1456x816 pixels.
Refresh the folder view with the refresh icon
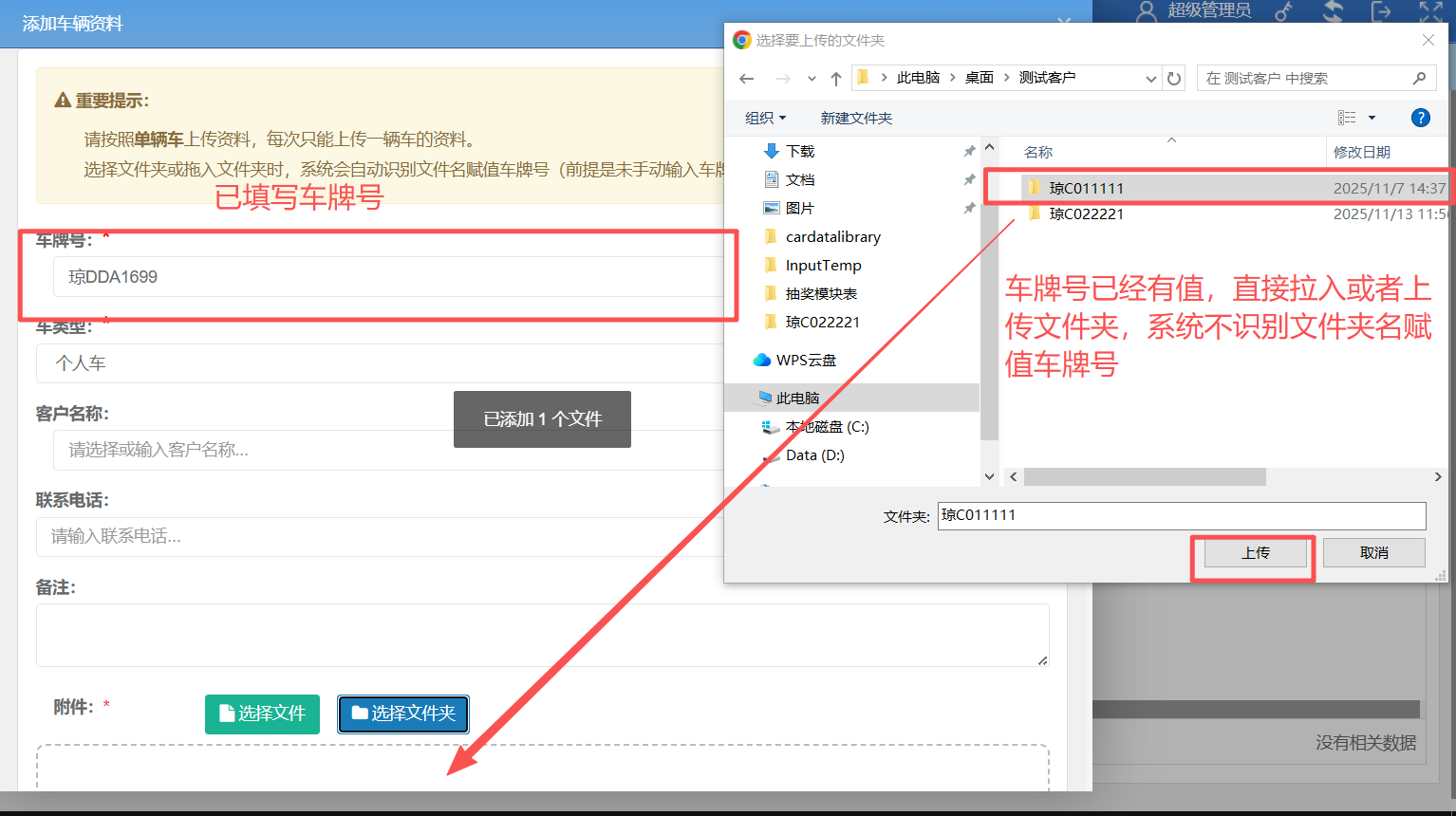coord(1174,78)
